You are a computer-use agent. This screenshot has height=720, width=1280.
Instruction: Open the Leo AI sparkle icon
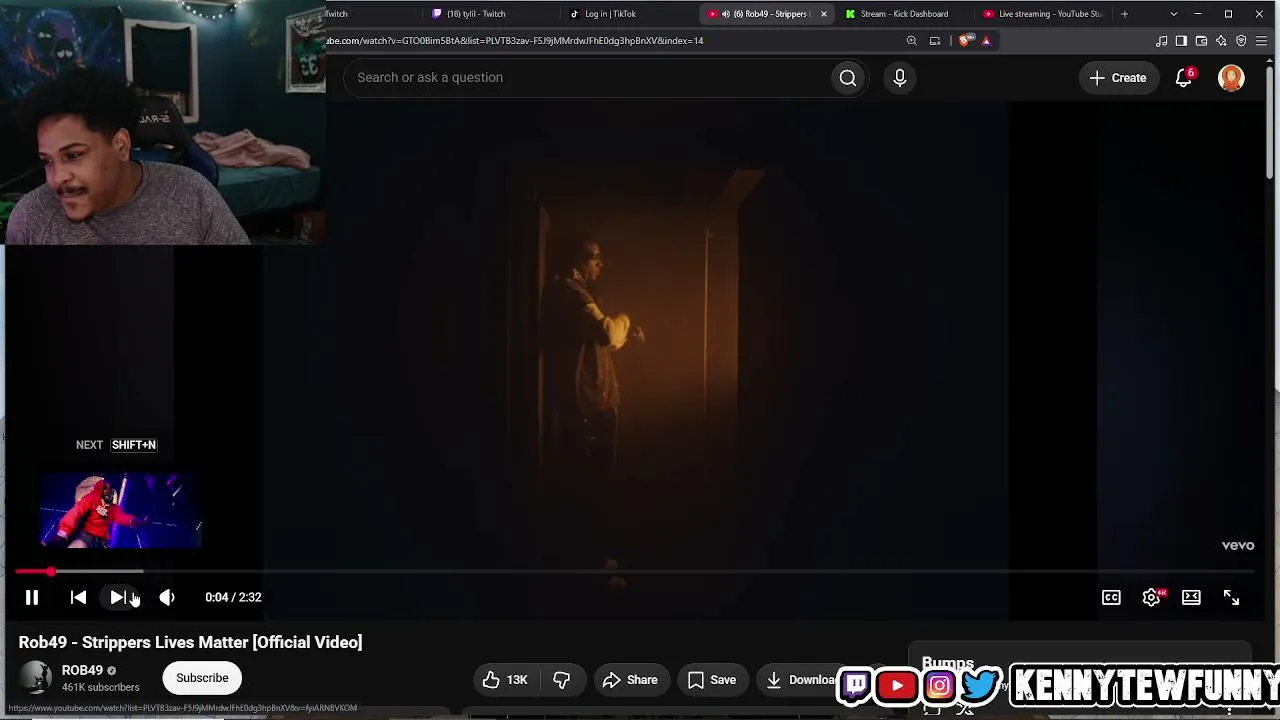coord(1221,41)
